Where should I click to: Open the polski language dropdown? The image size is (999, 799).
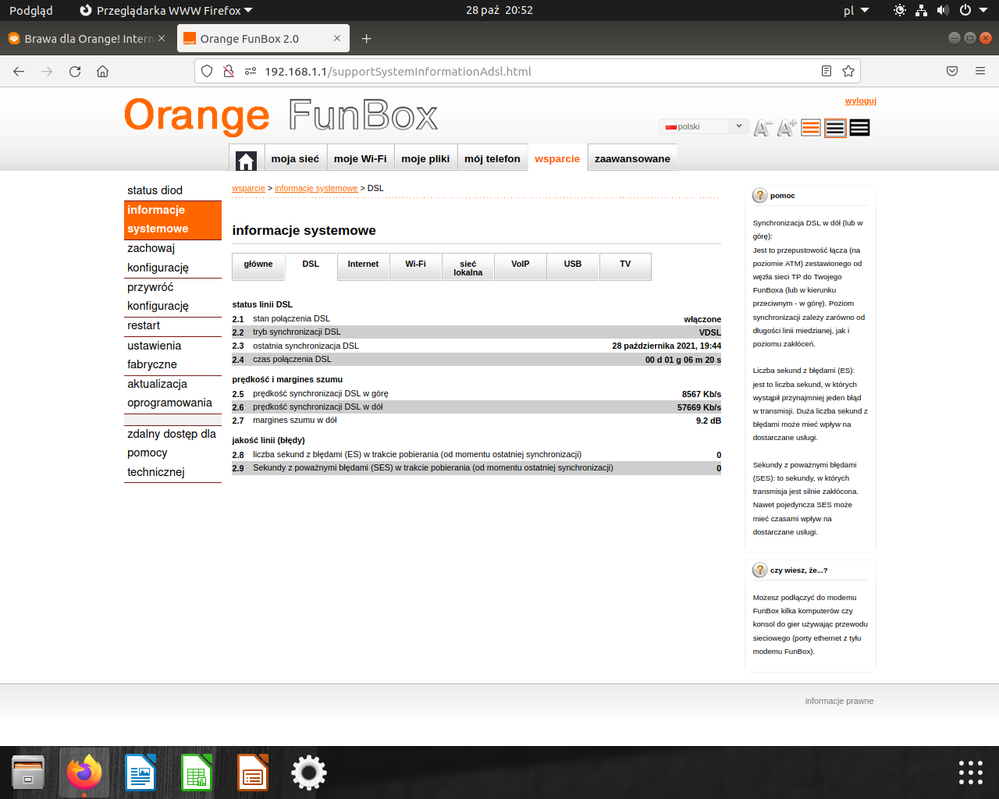pos(703,127)
